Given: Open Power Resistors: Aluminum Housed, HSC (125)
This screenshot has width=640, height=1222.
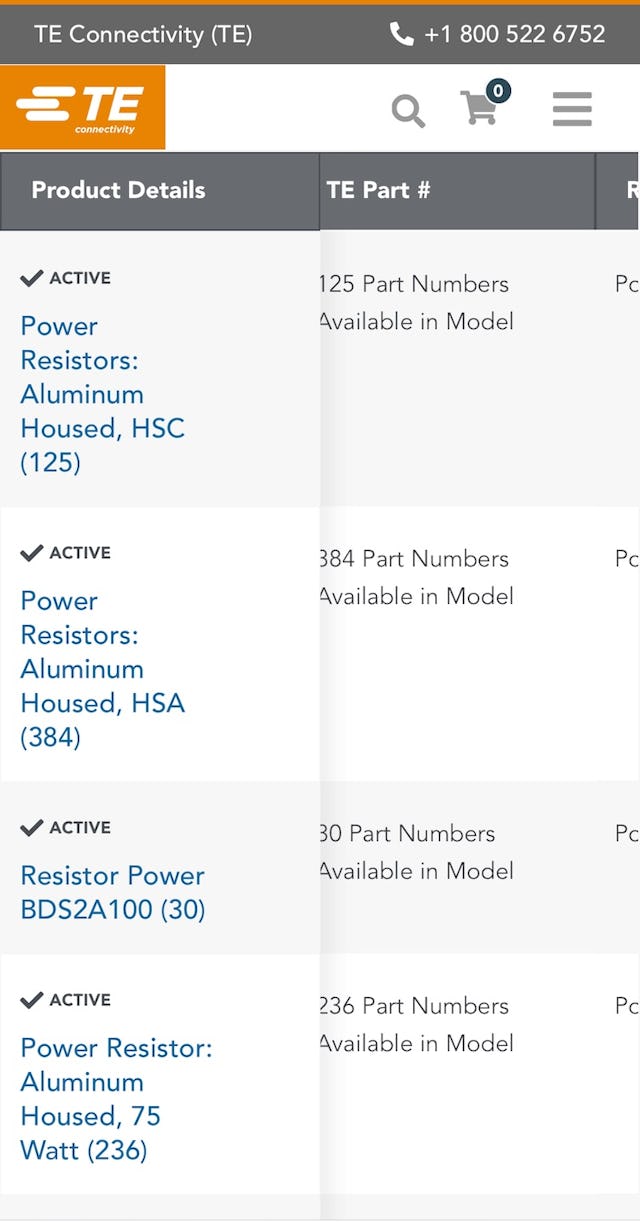Looking at the screenshot, I should point(102,394).
